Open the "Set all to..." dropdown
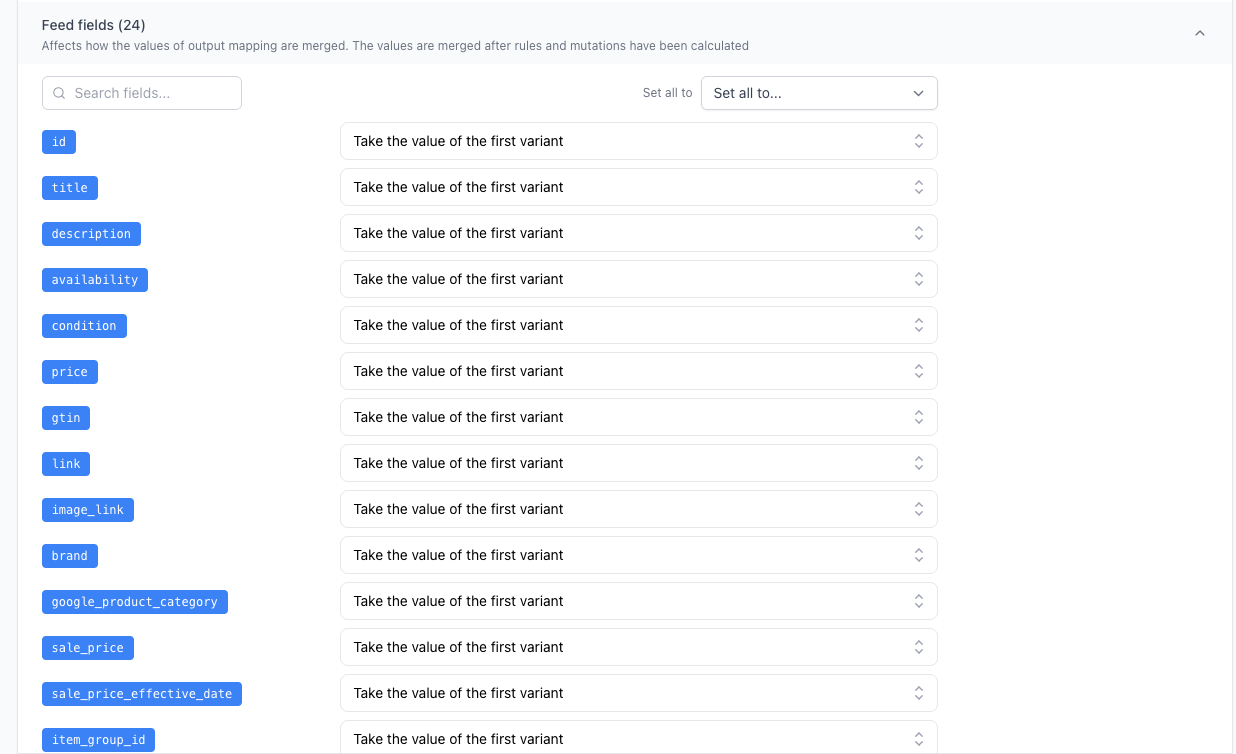1236x754 pixels. (x=818, y=93)
